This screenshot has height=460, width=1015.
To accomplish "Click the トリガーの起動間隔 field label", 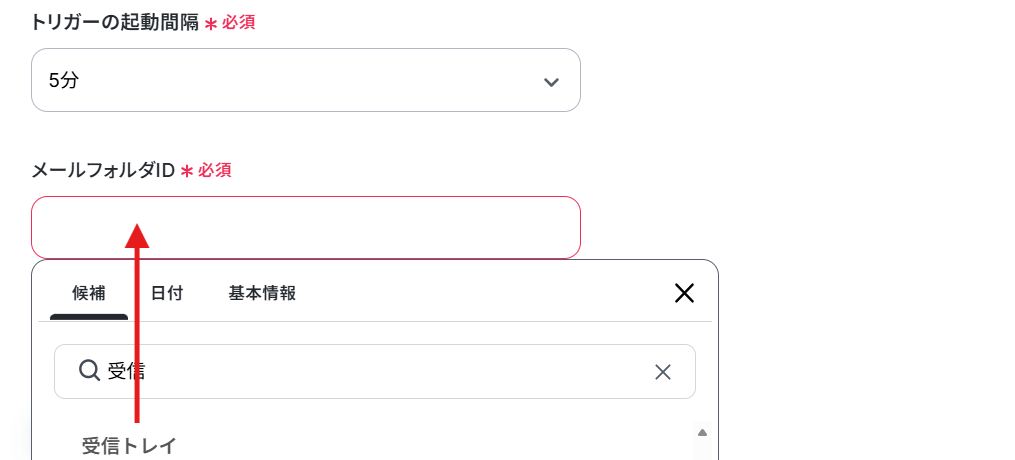I will click(115, 23).
